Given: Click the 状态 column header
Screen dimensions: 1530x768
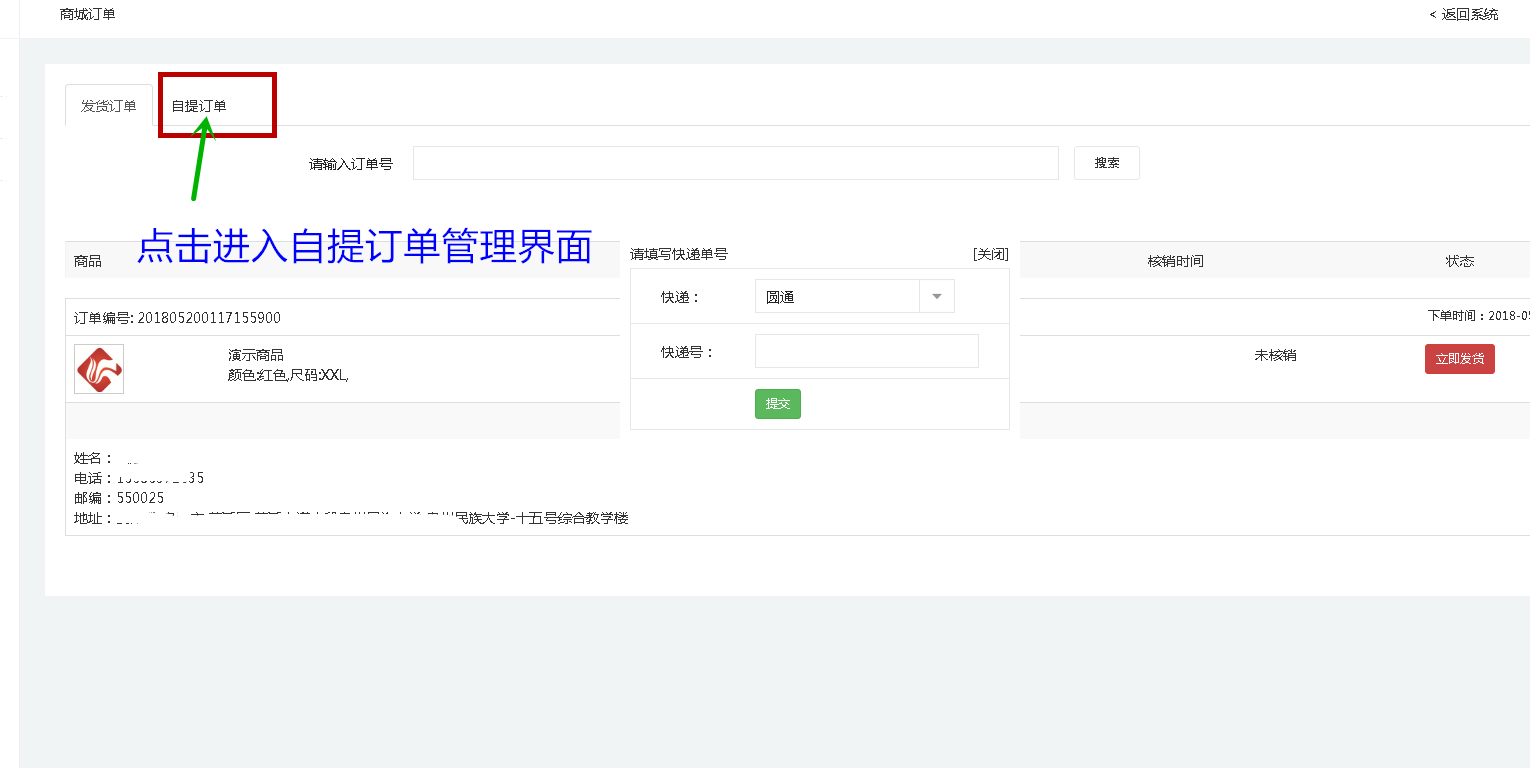Looking at the screenshot, I should tap(1459, 261).
